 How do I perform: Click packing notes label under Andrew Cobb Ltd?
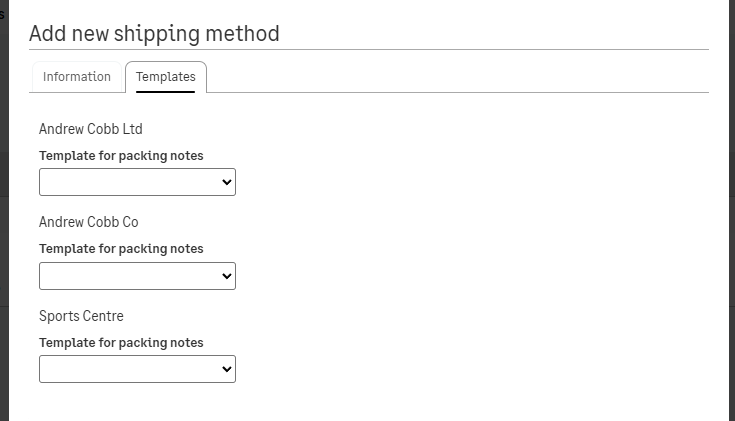pos(121,156)
